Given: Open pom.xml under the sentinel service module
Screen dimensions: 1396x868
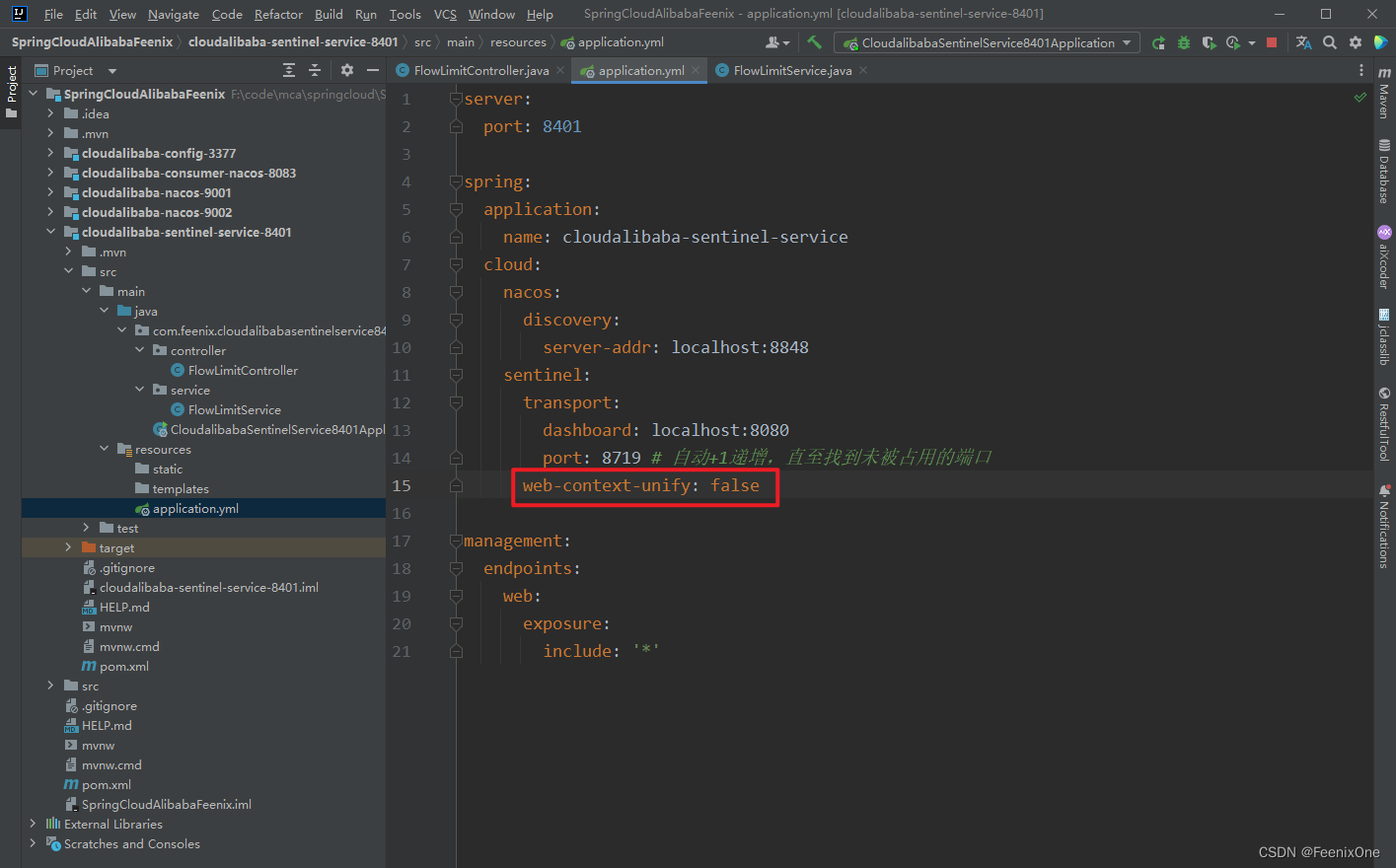Looking at the screenshot, I should [x=124, y=666].
